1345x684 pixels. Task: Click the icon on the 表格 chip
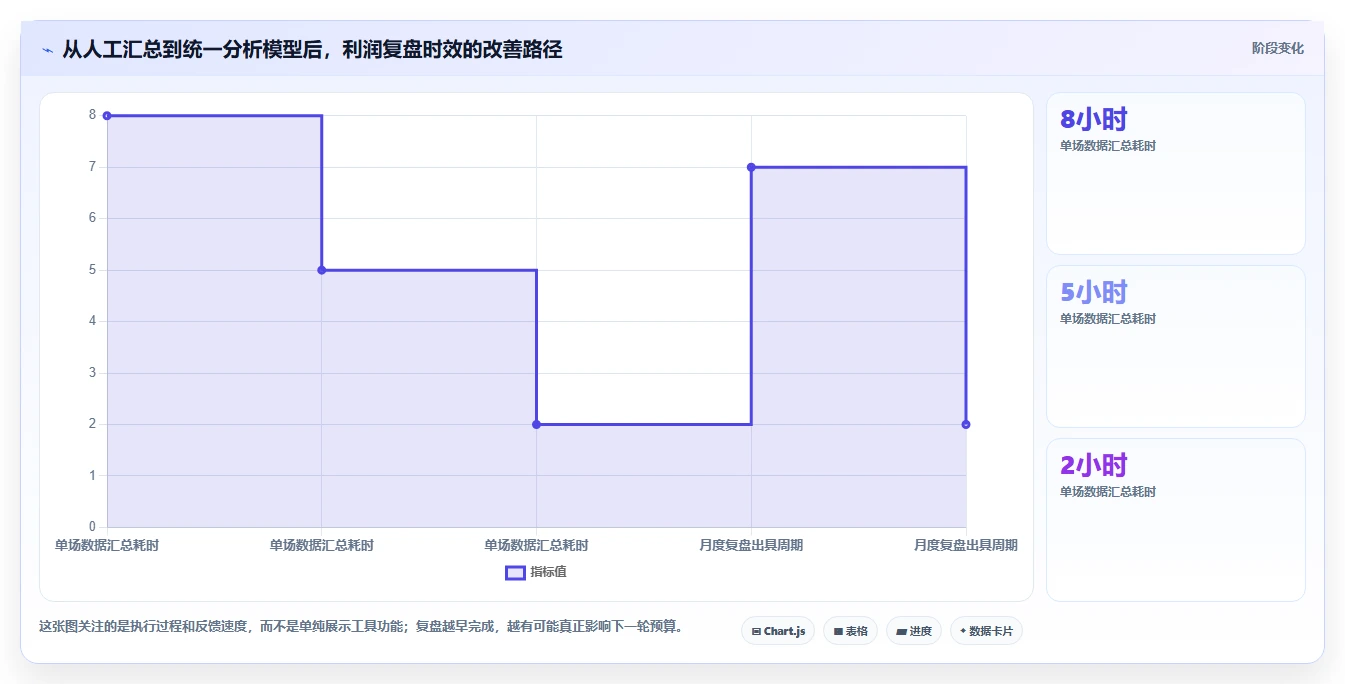[838, 631]
